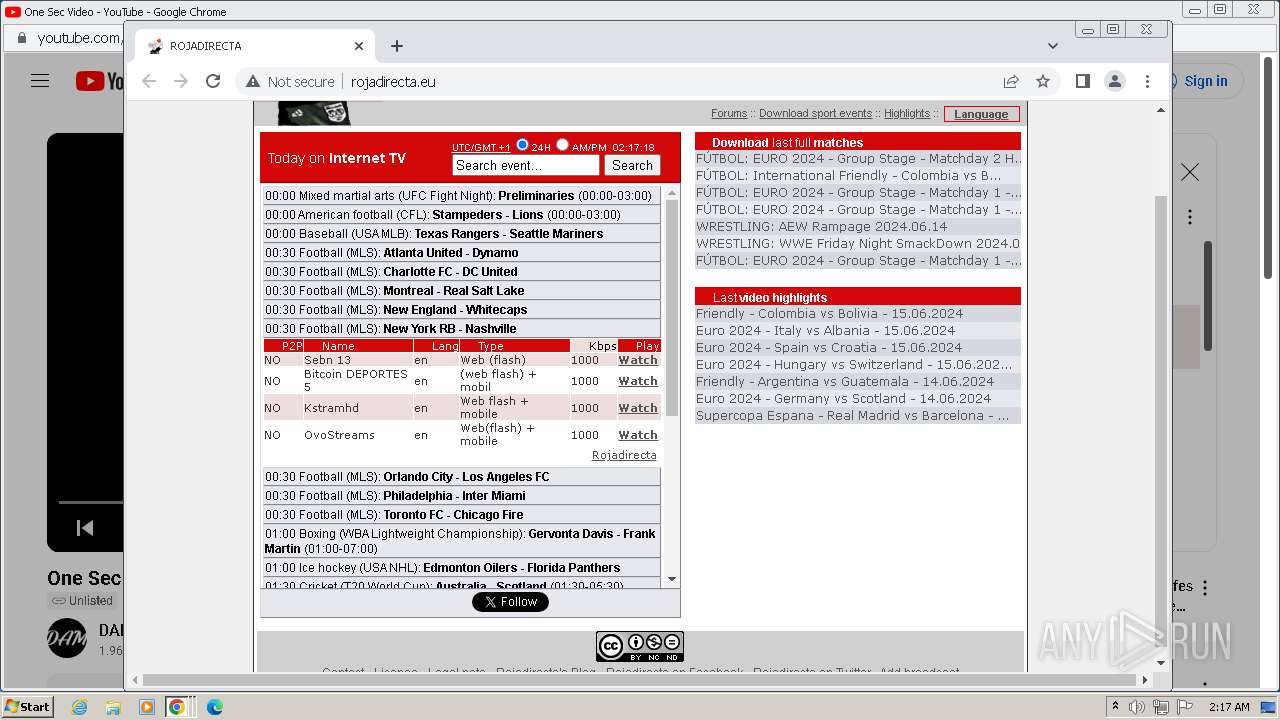The width and height of the screenshot is (1280, 720).
Task: Click YouTube Sign in button
Action: click(x=1206, y=82)
